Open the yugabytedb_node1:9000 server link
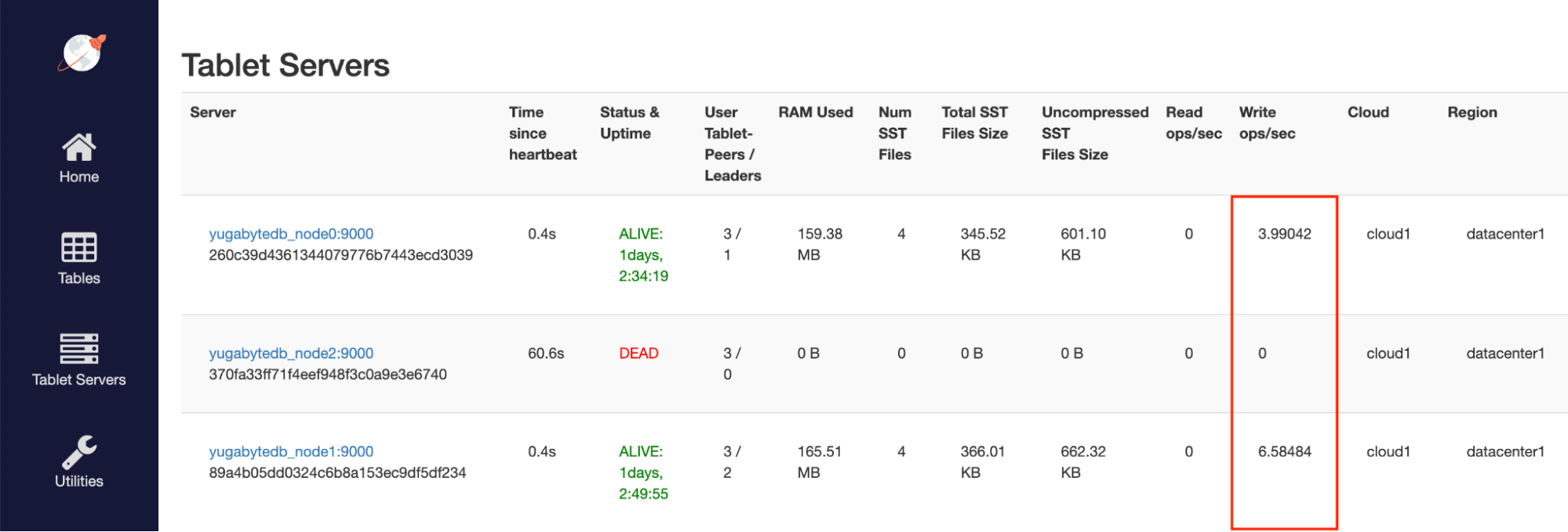The height and width of the screenshot is (532, 1568). [x=292, y=451]
